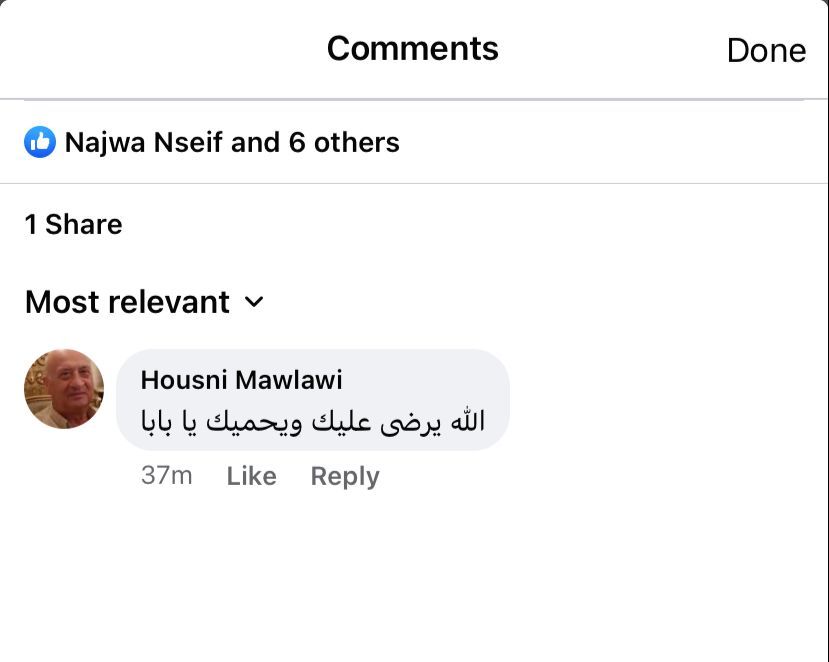The height and width of the screenshot is (662, 829).
Task: Tap Done to close comments
Action: 767,51
